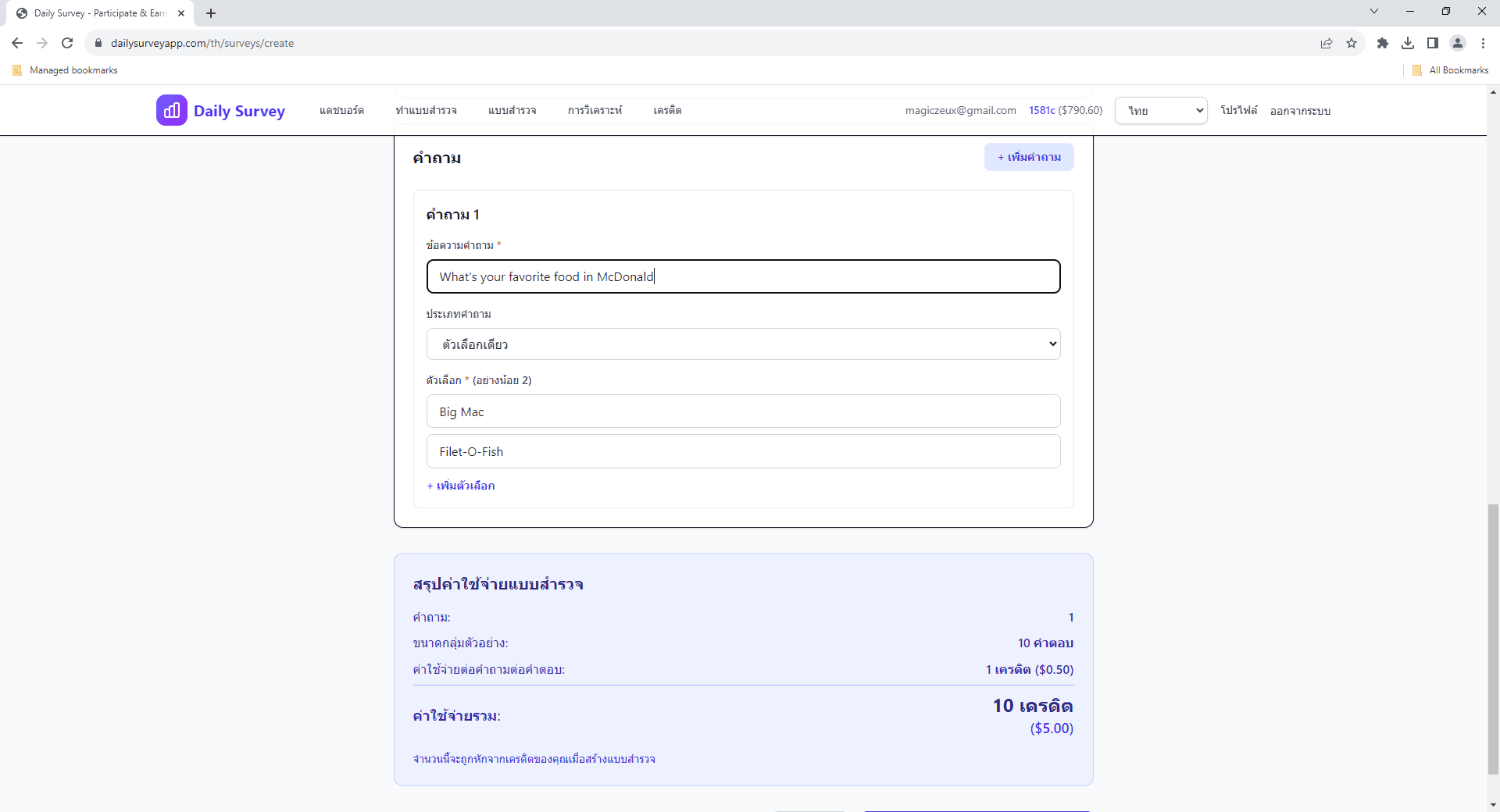The image size is (1500, 812).
Task: Click the + เพิ่มตัวเลือก link
Action: point(461,486)
